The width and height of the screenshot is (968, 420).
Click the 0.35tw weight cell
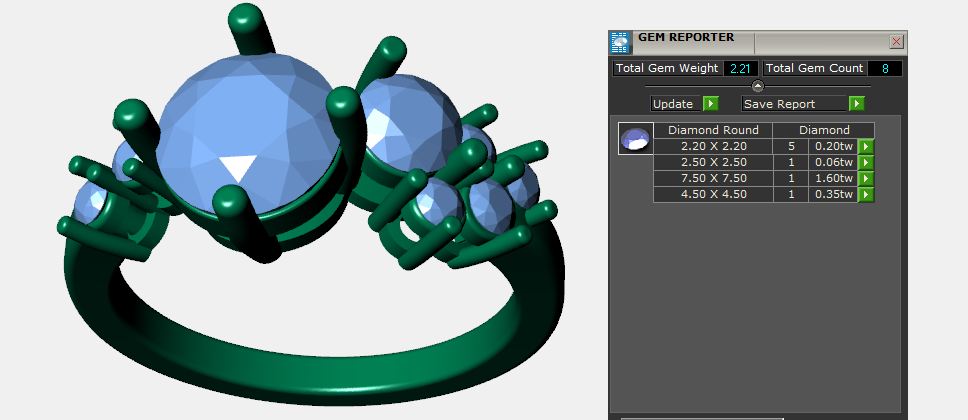[x=833, y=195]
